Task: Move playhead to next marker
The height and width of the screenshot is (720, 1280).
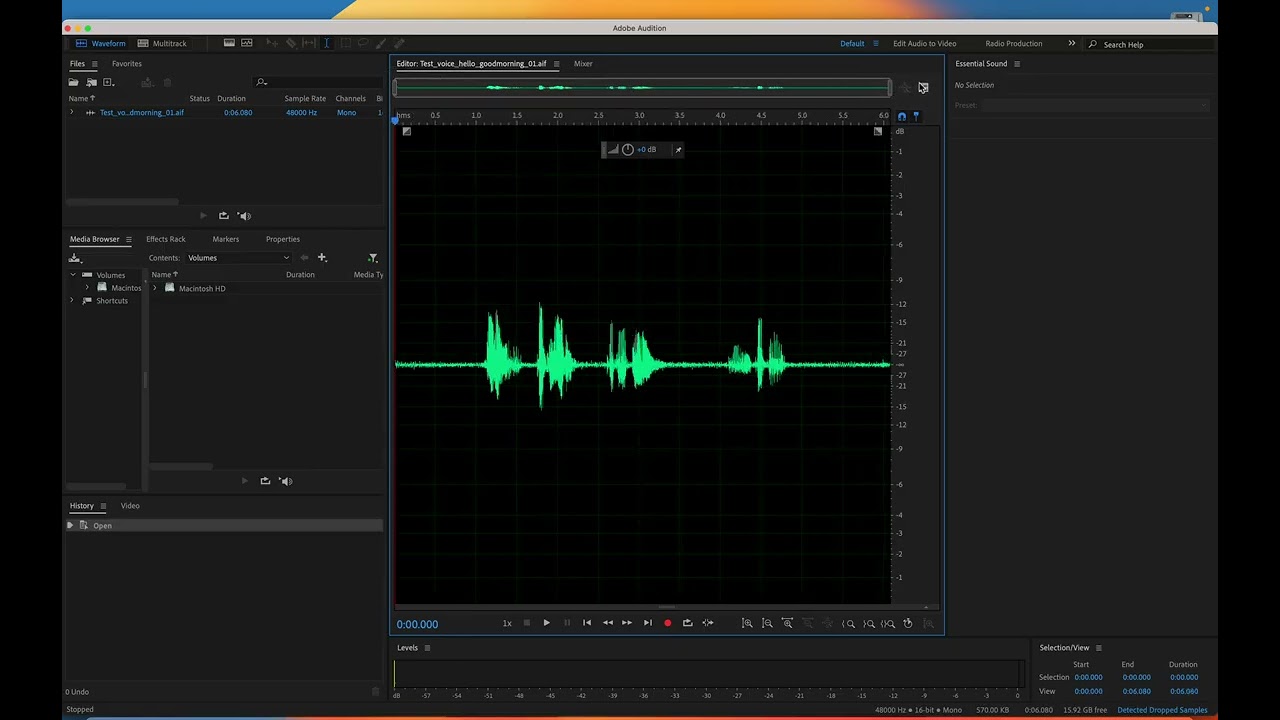Action: click(647, 623)
